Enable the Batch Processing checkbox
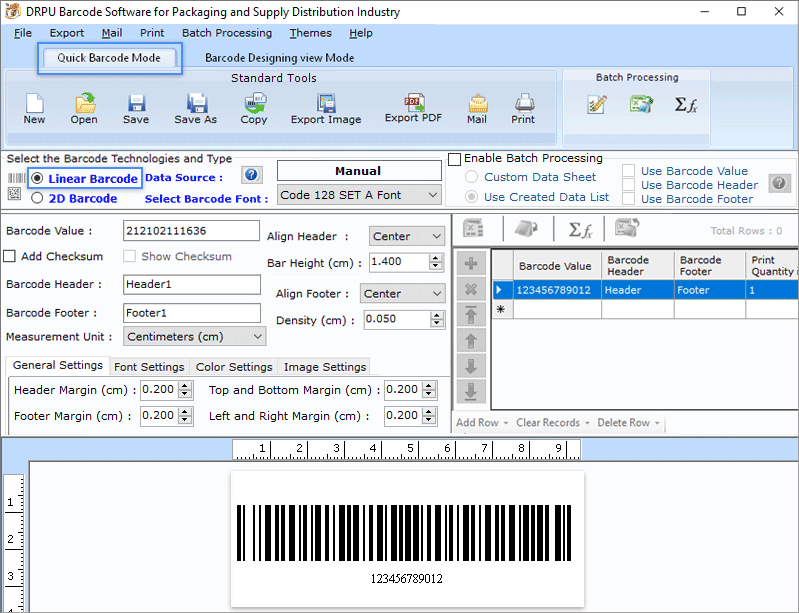This screenshot has width=799, height=613. pos(454,159)
